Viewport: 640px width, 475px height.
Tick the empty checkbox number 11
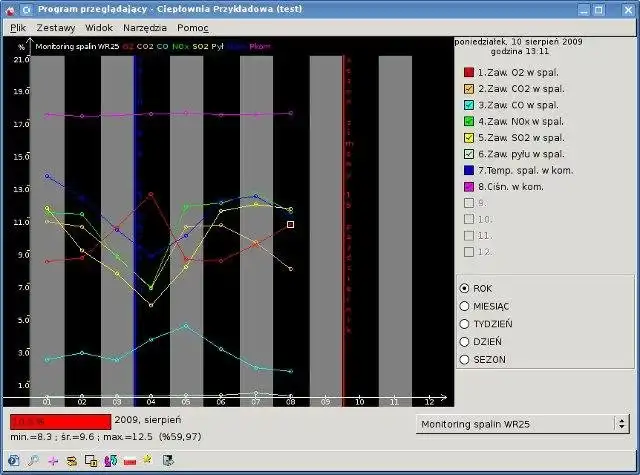click(469, 235)
